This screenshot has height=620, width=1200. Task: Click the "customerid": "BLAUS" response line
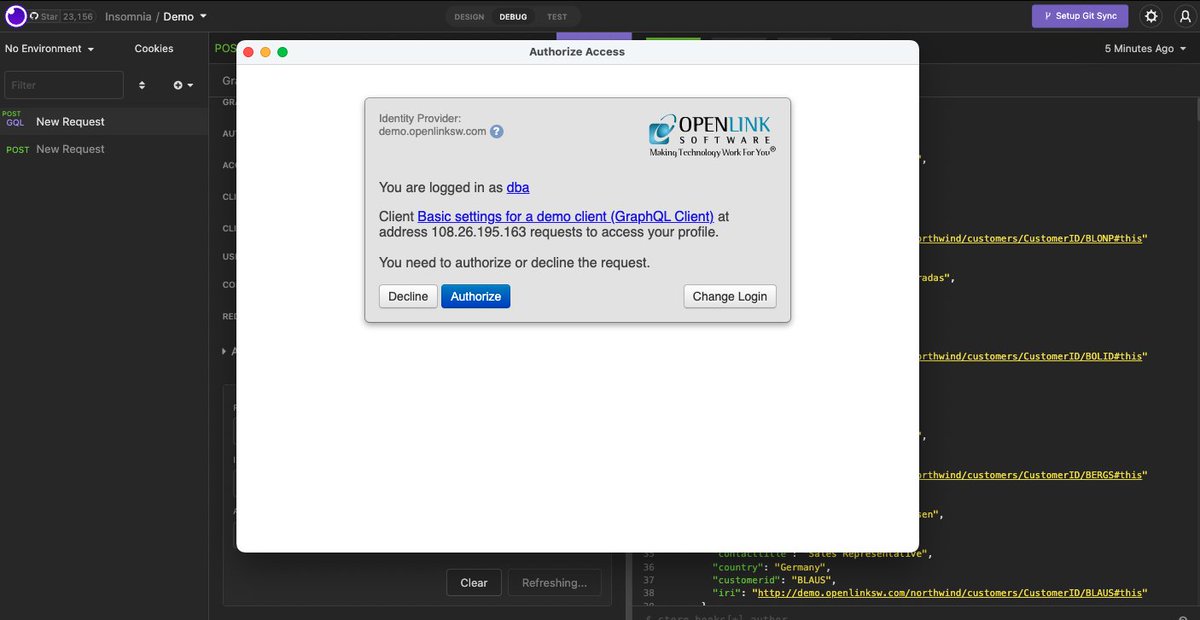tap(774, 580)
